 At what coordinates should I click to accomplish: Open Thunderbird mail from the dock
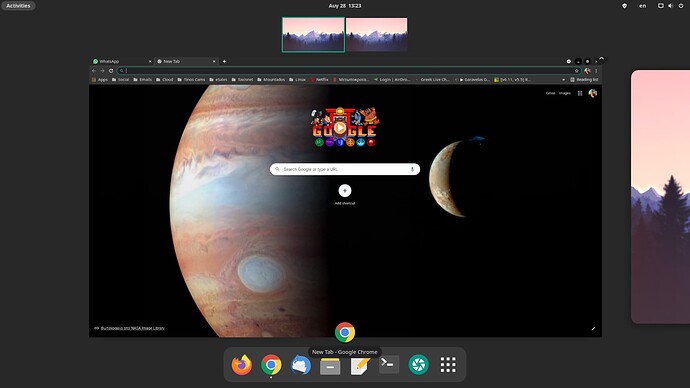pyautogui.click(x=301, y=365)
